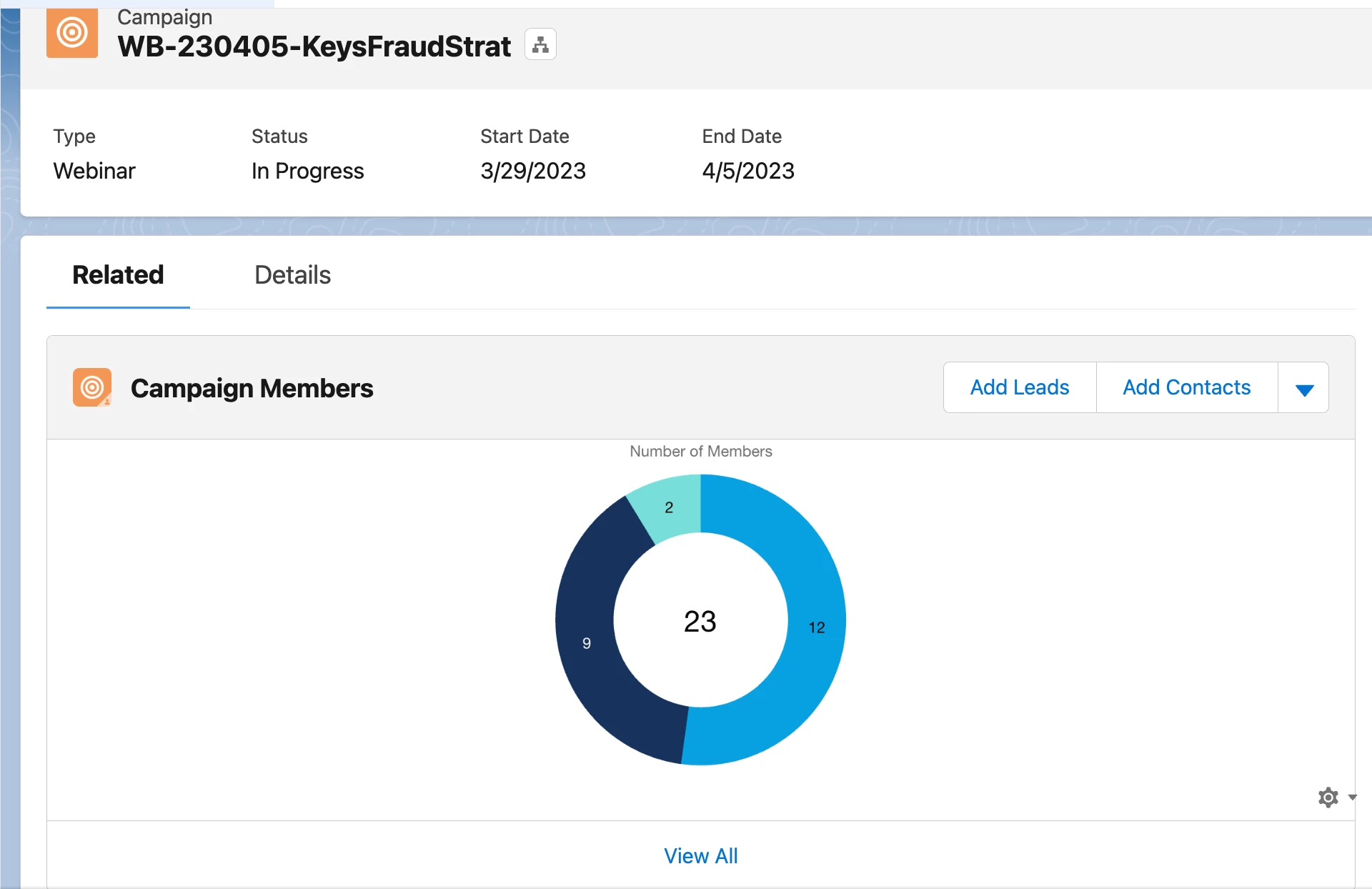Switch to the Details tab
Screen dimensions: 1372x889
pos(292,275)
